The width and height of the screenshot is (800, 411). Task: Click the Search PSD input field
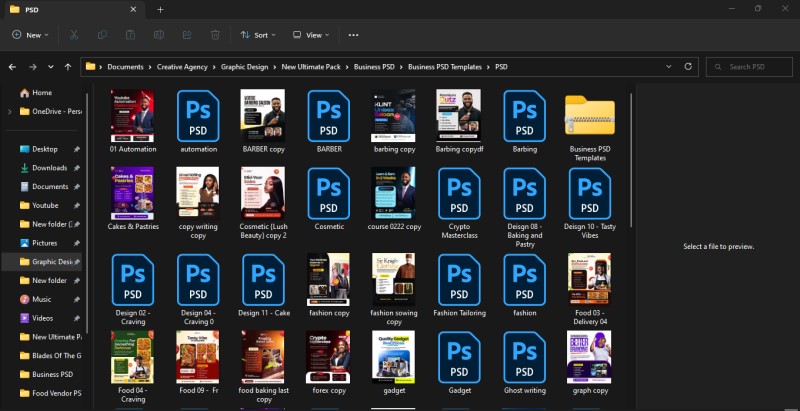coord(749,67)
